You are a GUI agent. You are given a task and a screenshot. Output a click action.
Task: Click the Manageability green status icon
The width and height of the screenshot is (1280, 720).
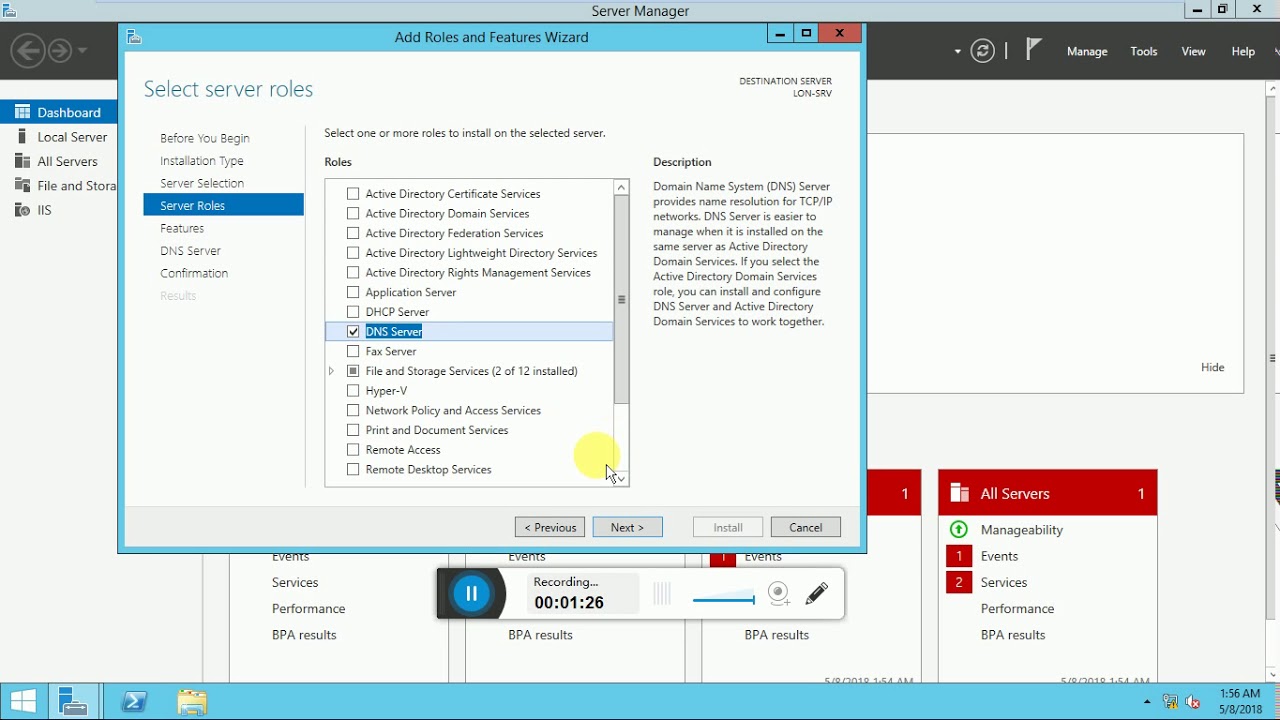(959, 530)
